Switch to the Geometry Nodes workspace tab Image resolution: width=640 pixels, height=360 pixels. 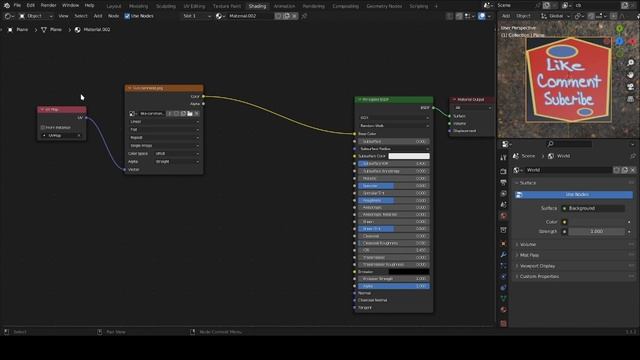(384, 6)
